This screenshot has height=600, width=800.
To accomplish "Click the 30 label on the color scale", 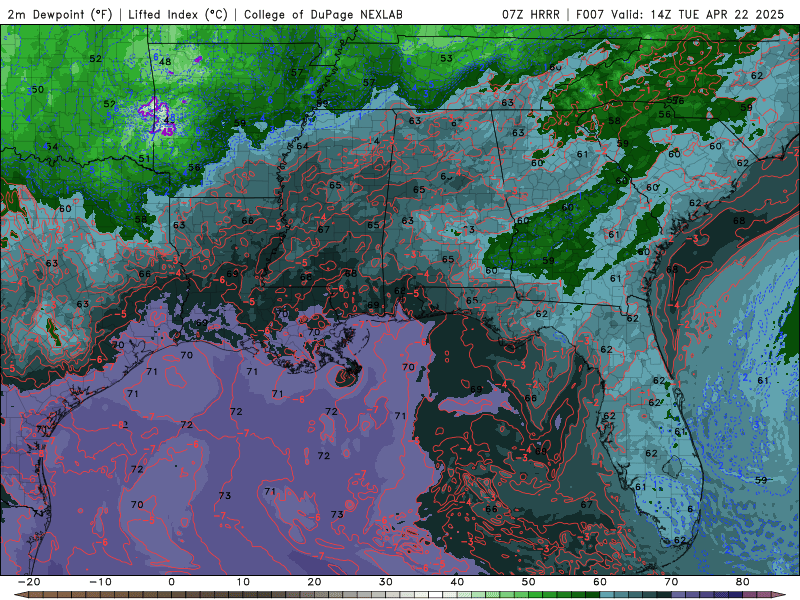I will pyautogui.click(x=386, y=582).
